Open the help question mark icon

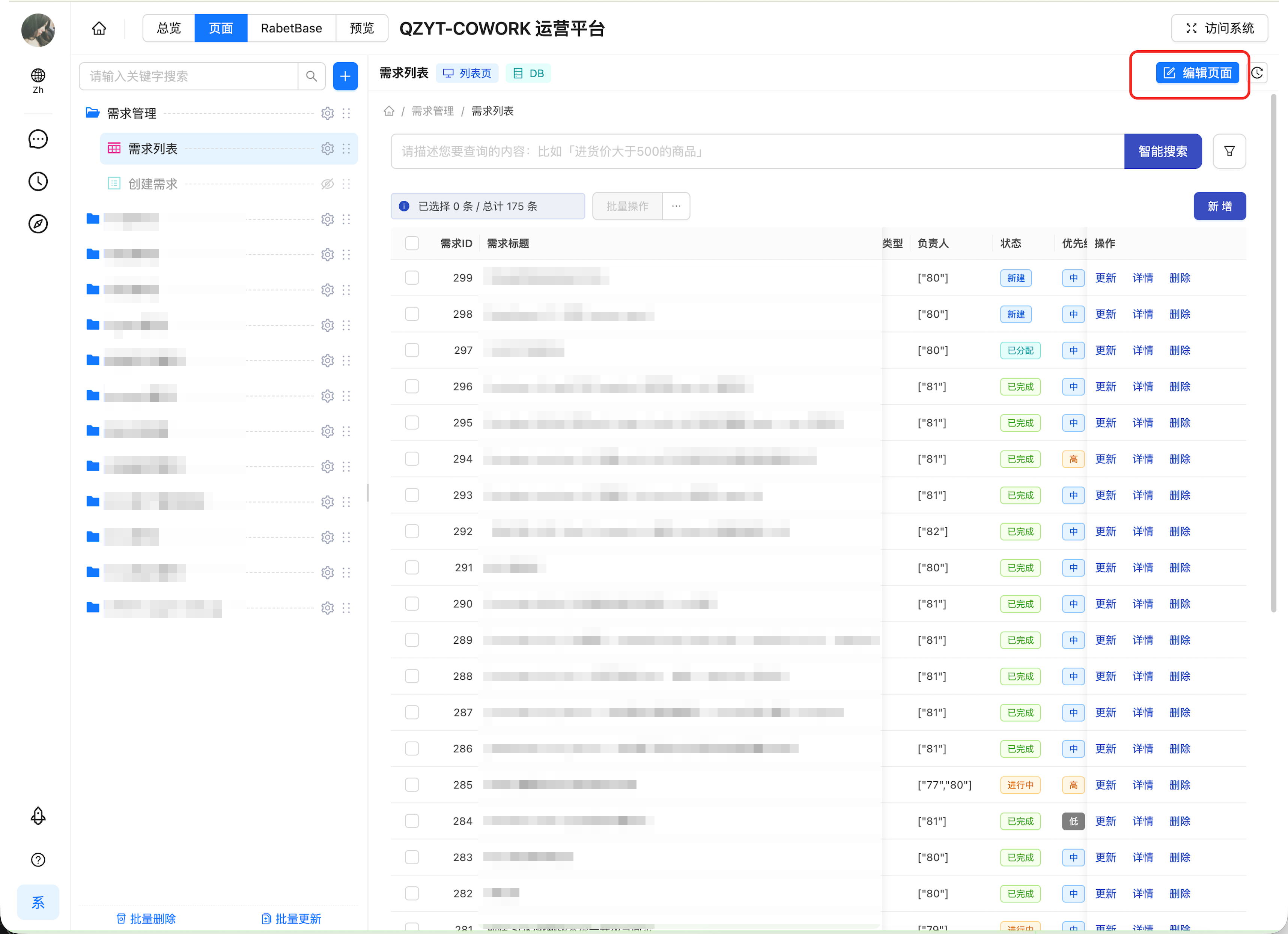pyautogui.click(x=38, y=860)
